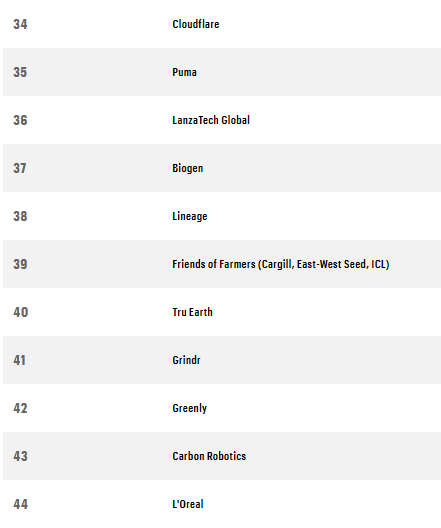The image size is (441, 528).
Task: Select the Biogen row name
Action: click(188, 168)
